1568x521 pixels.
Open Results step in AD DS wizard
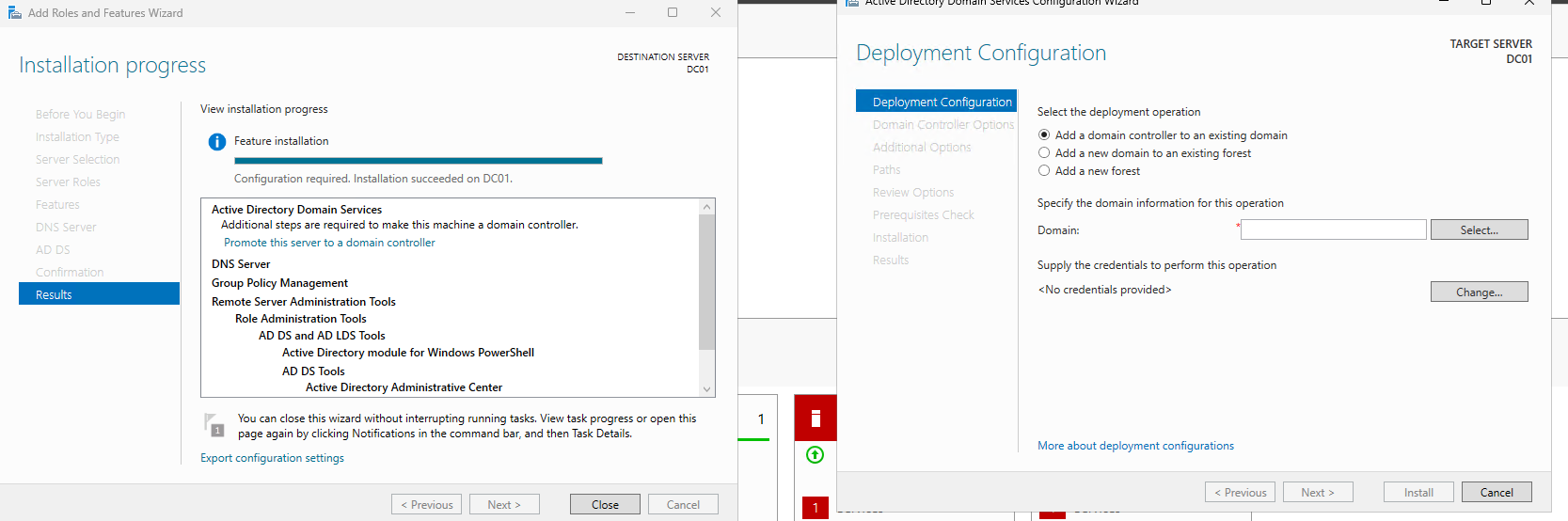click(891, 260)
